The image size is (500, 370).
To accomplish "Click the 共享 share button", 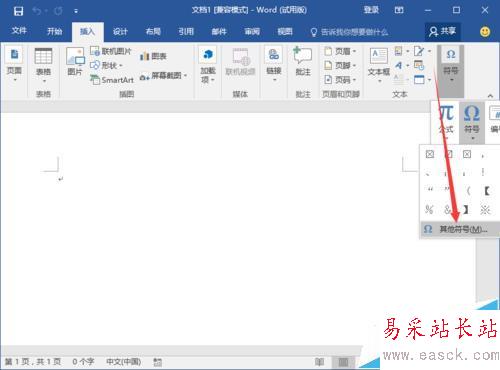I will [442, 32].
